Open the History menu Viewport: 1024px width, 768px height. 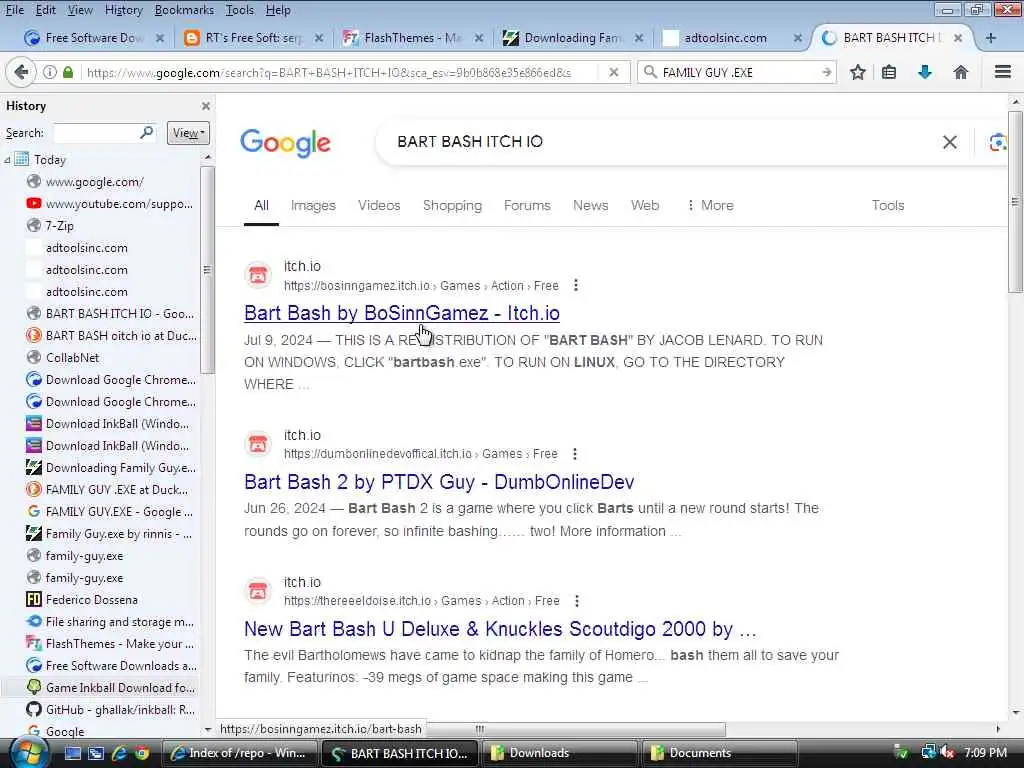(x=123, y=10)
